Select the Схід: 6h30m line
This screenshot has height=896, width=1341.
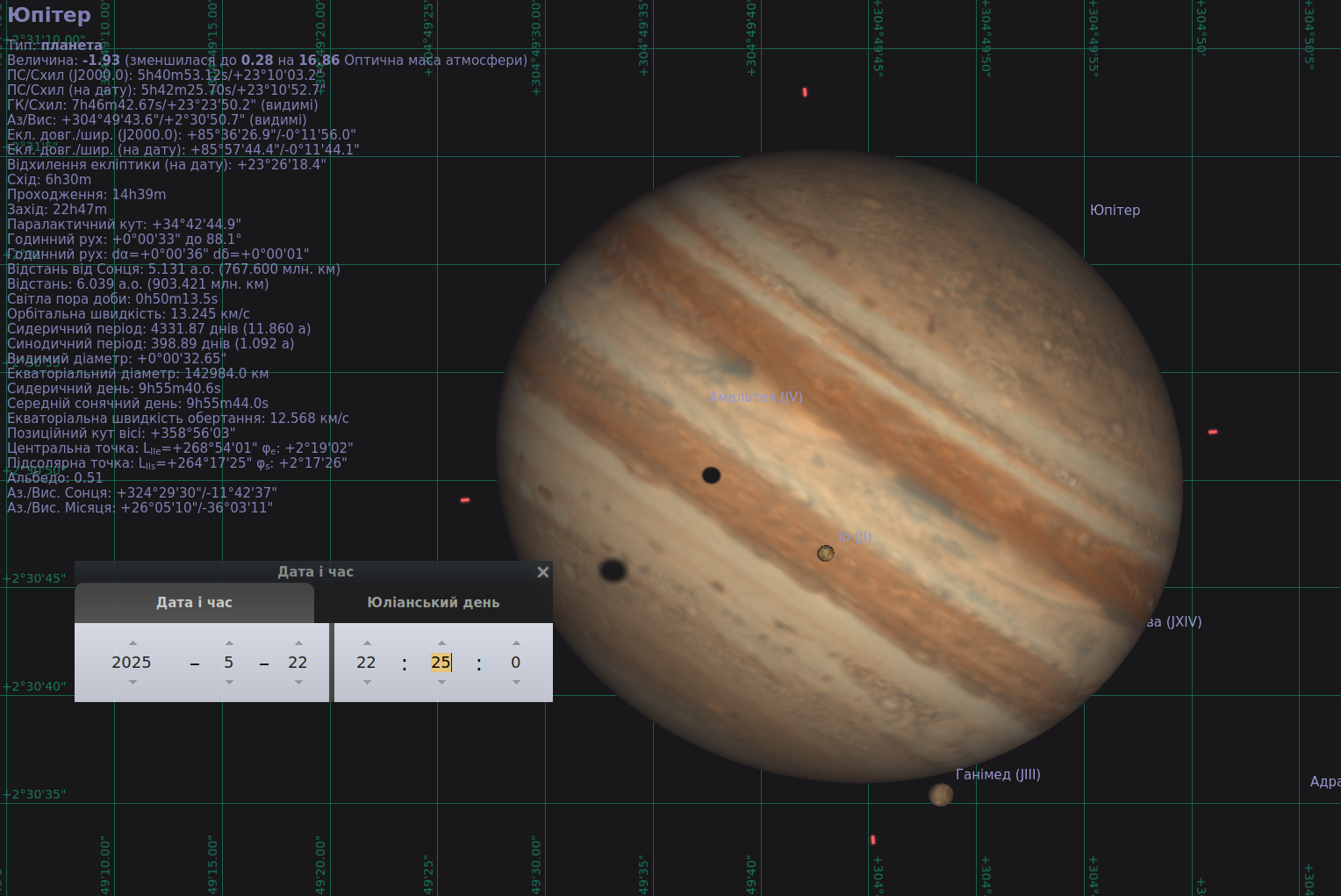tap(49, 180)
